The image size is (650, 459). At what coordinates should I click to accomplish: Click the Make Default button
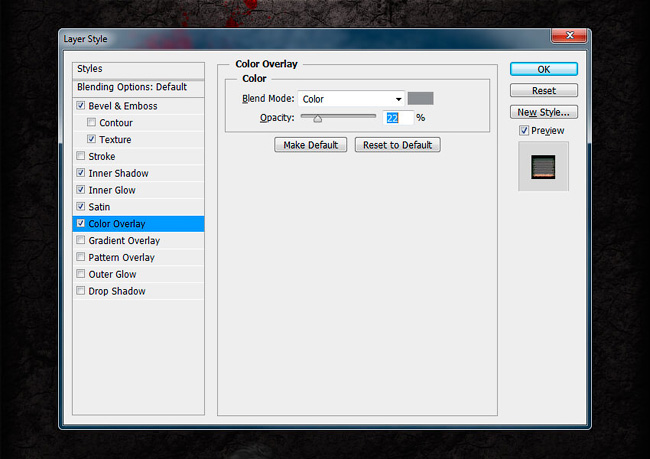(x=310, y=145)
